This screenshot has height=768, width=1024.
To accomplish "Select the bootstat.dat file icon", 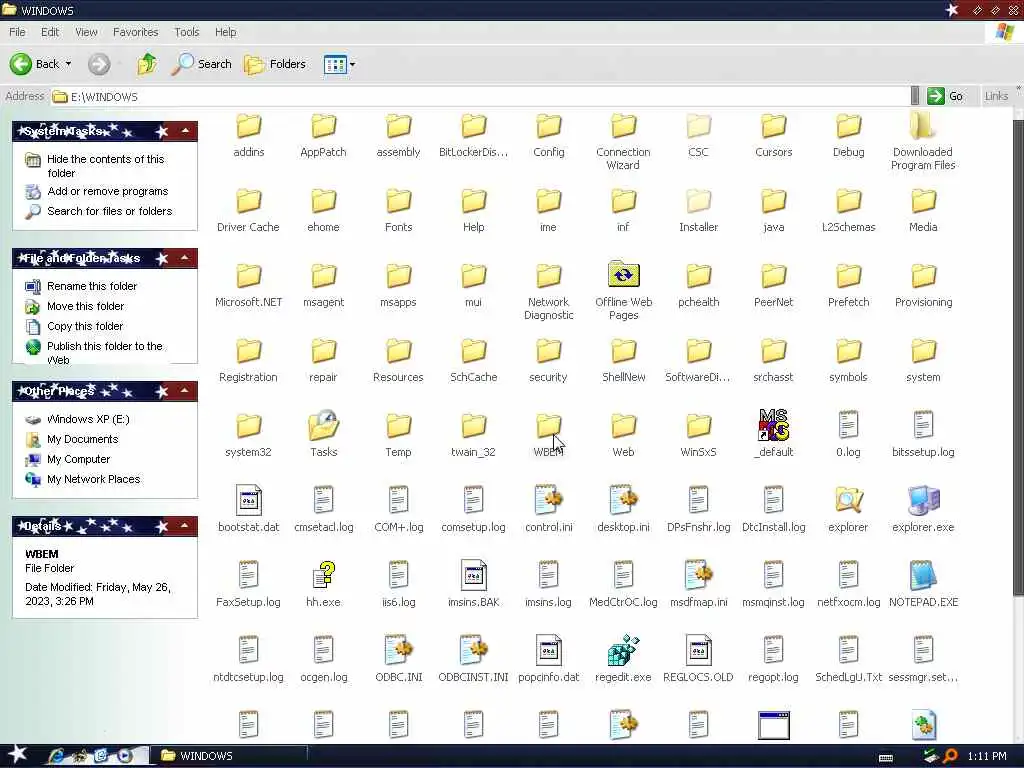I will 248,500.
